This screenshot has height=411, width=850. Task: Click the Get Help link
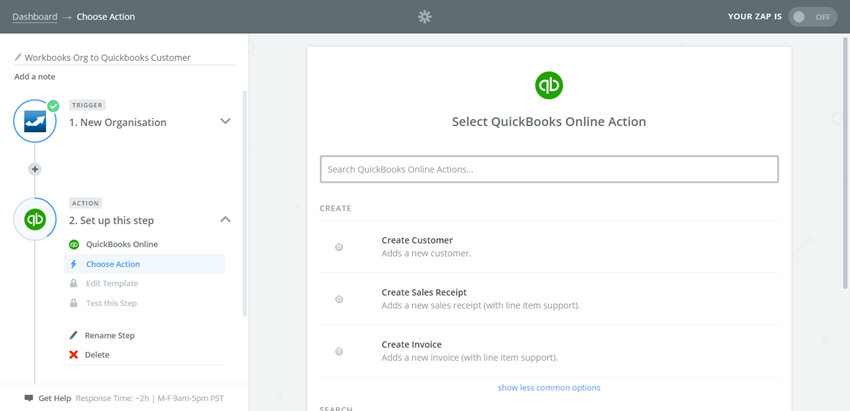[x=55, y=398]
